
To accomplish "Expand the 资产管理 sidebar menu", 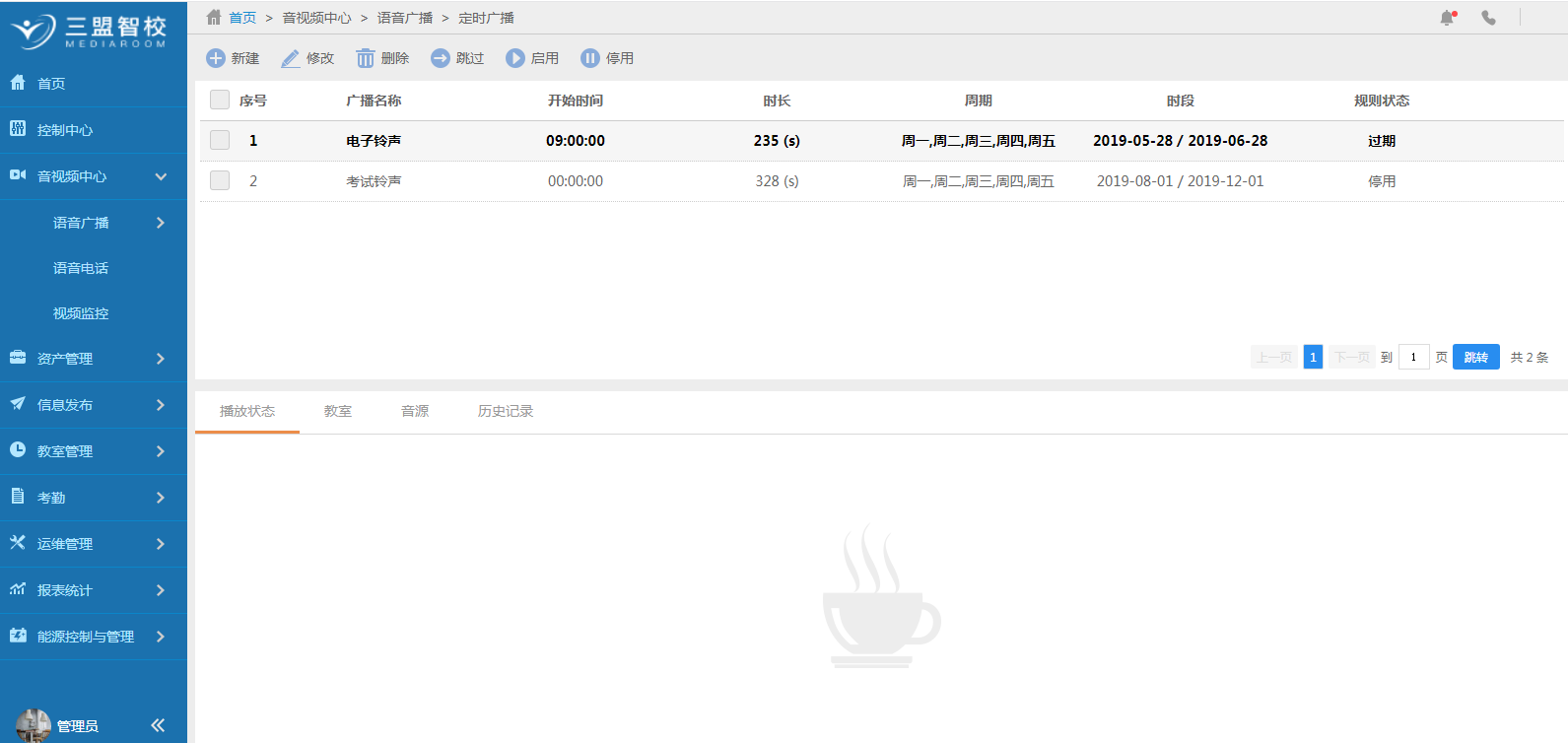I will (x=161, y=359).
